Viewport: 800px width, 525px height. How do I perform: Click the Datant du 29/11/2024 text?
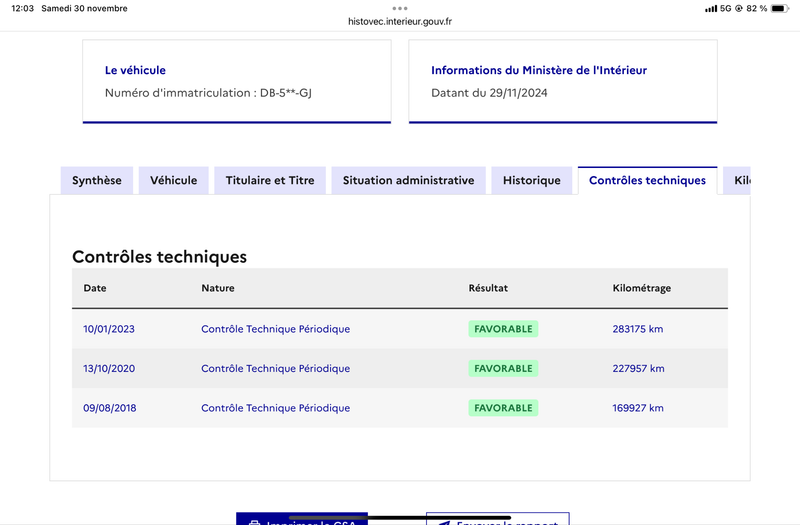pyautogui.click(x=489, y=93)
